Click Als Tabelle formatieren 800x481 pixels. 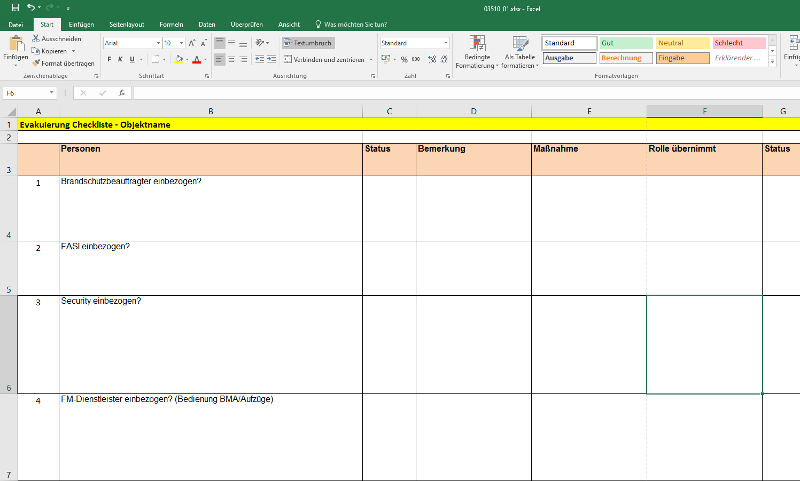click(520, 52)
